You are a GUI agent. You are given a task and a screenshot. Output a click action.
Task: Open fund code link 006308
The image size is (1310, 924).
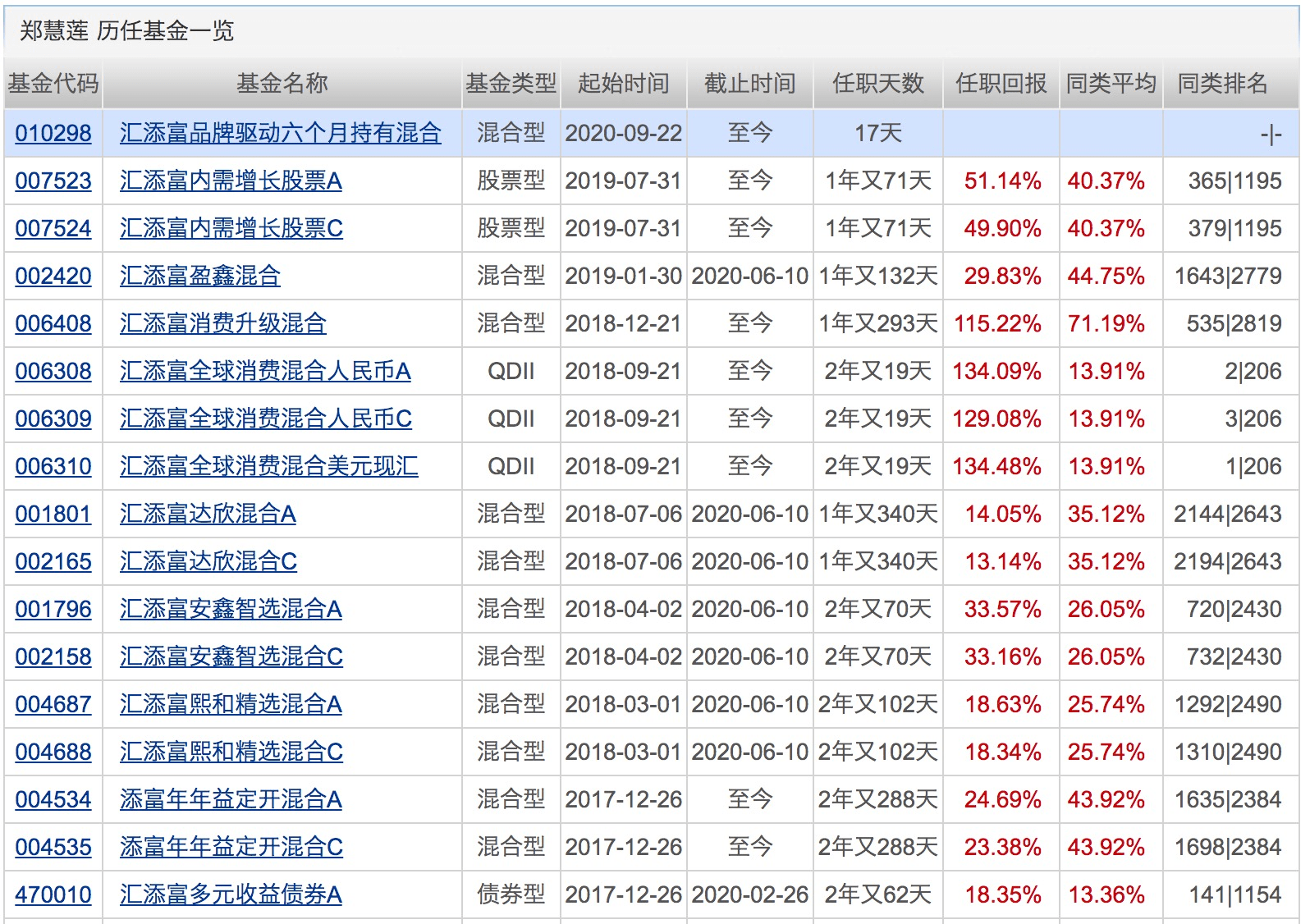click(x=53, y=371)
